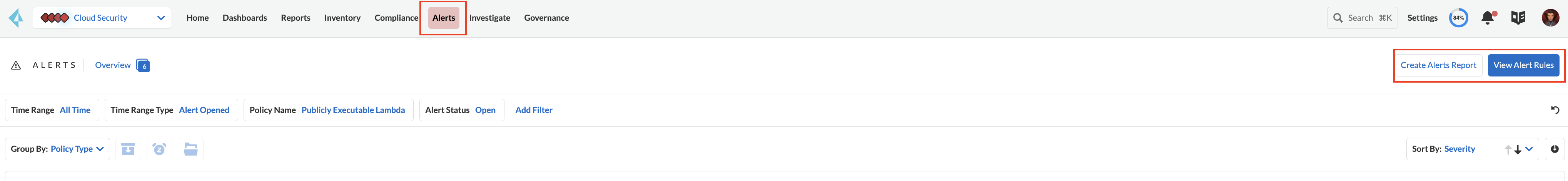Viewport: 1568px width, 181px height.
Task: Download alerts with the arrow icon
Action: click(1555, 149)
